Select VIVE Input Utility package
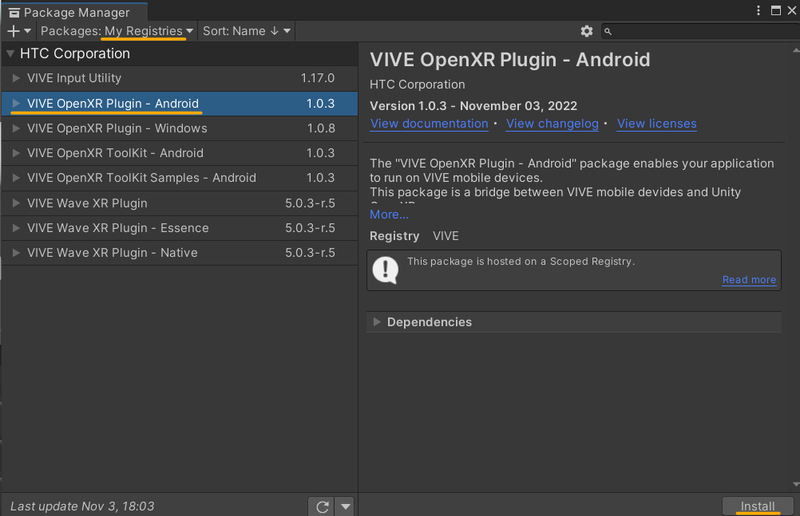 [x=180, y=78]
